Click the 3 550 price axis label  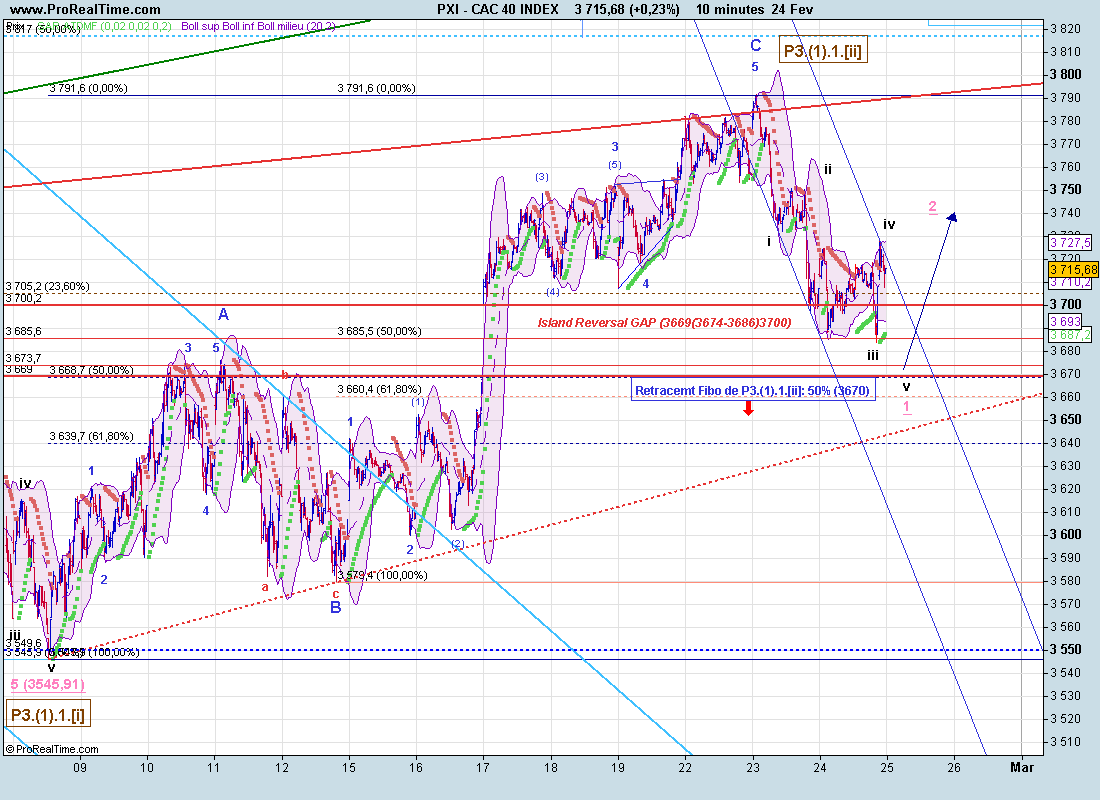coord(1066,650)
